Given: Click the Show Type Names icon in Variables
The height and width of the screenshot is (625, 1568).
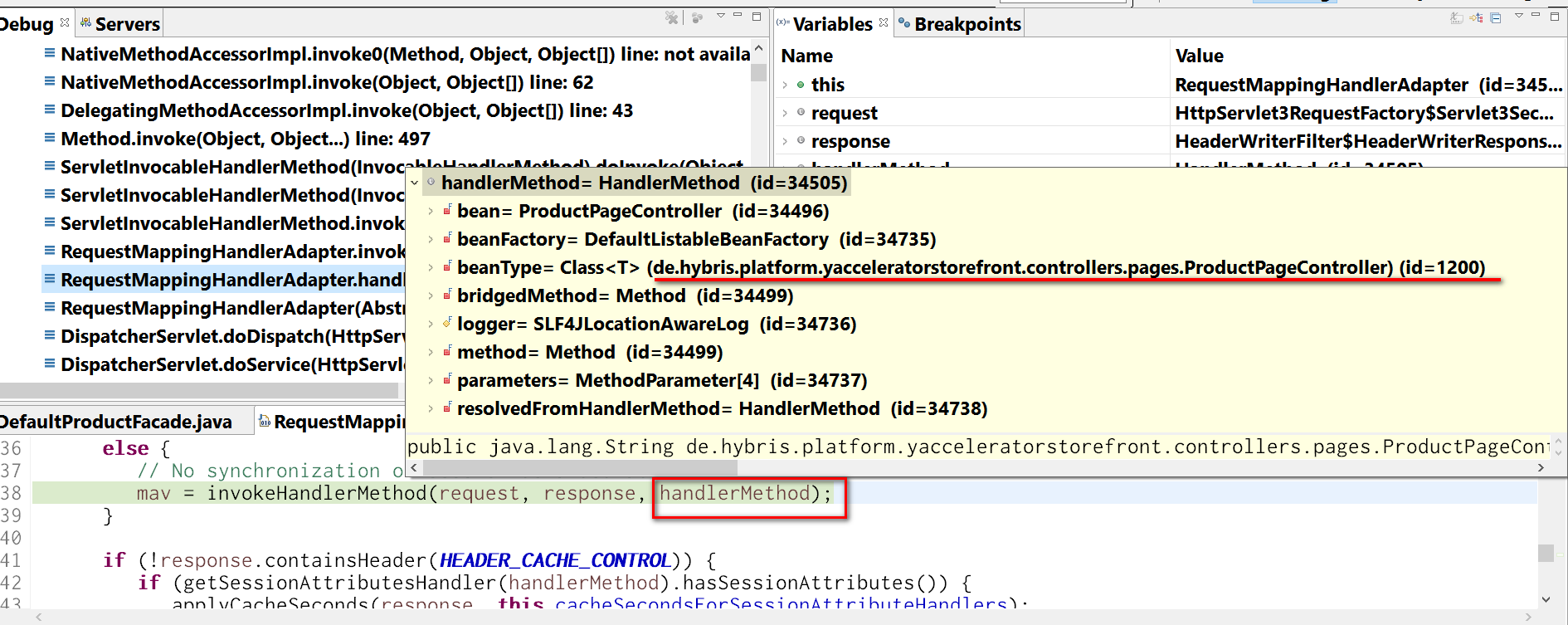Looking at the screenshot, I should [x=1457, y=17].
